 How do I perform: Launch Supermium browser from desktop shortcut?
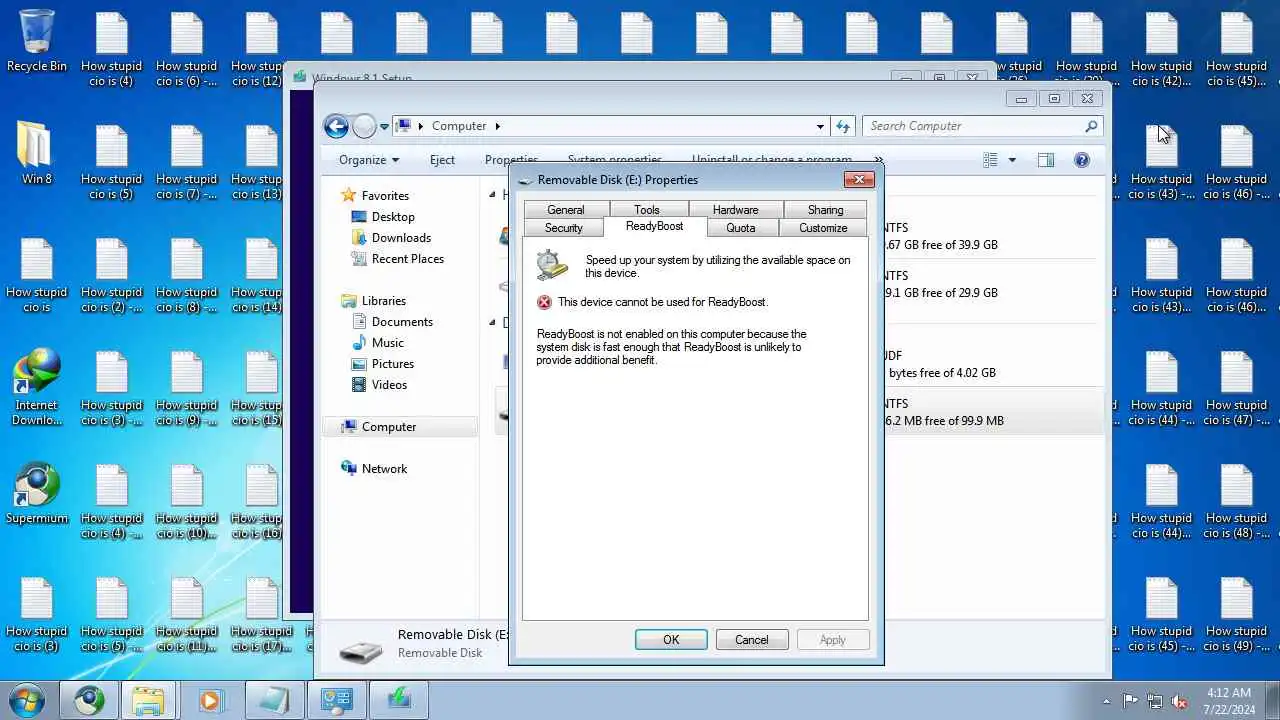pos(37,493)
